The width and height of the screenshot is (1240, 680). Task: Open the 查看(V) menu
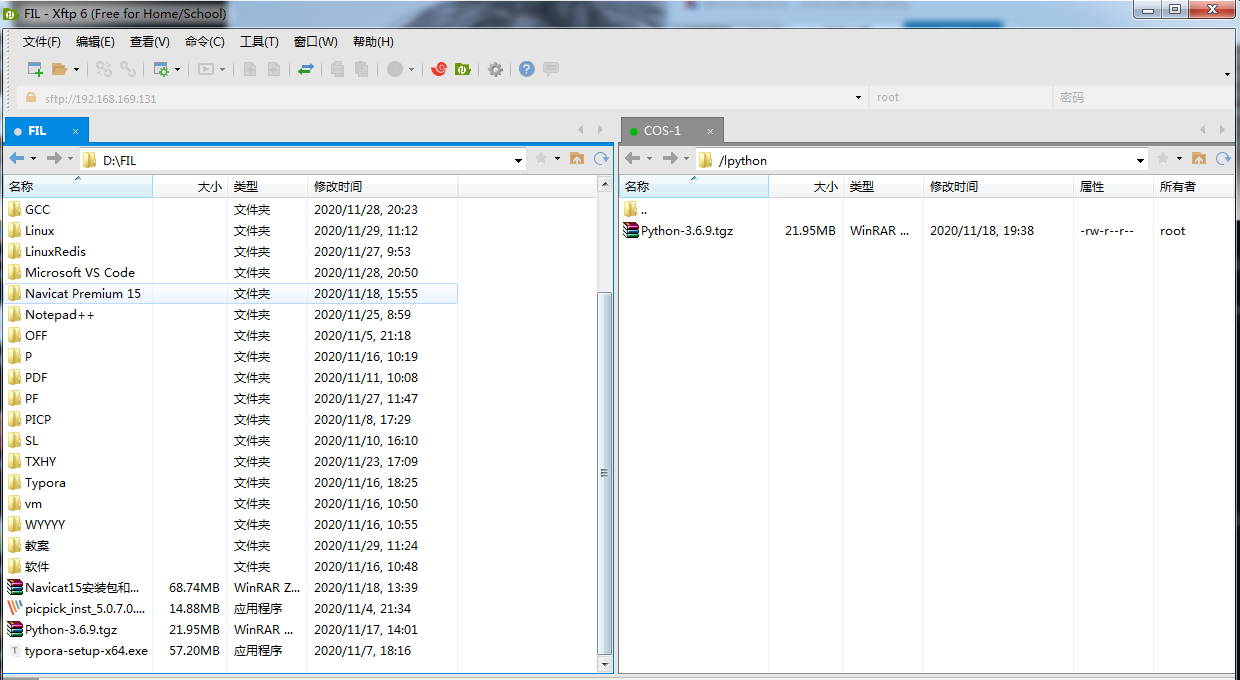[x=150, y=42]
